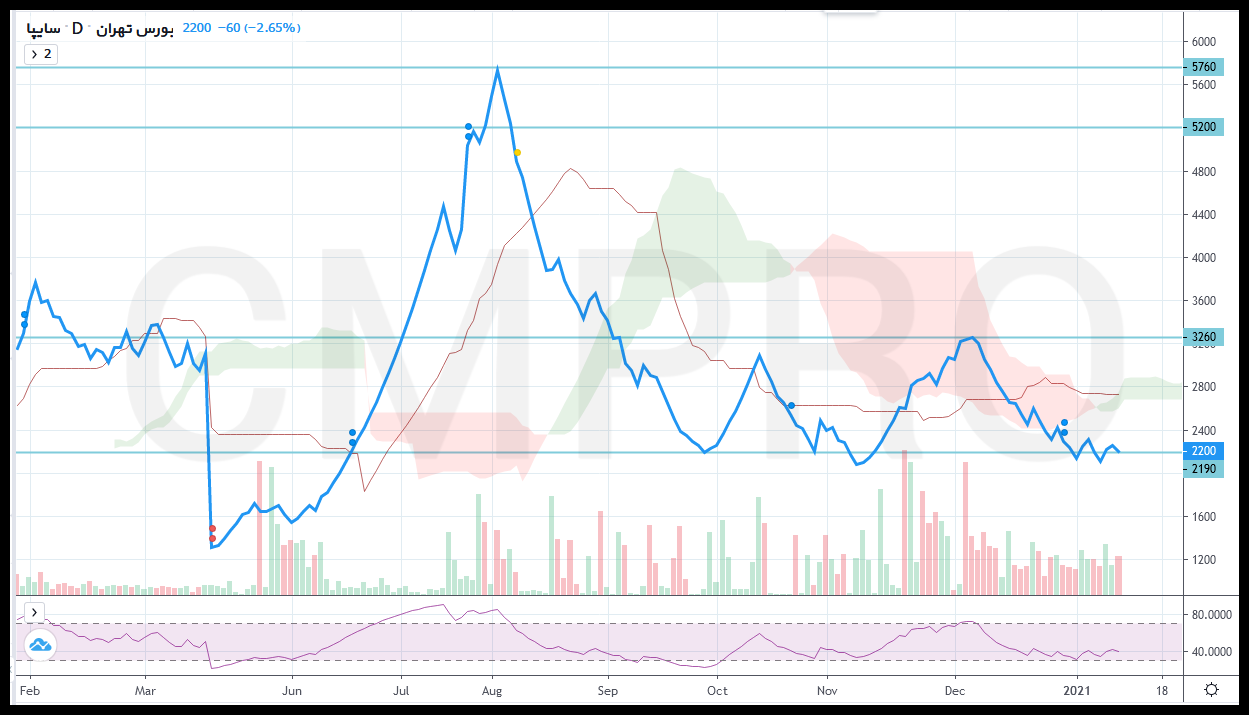Open chart settings gear icon
1249x715 pixels.
point(1211,689)
